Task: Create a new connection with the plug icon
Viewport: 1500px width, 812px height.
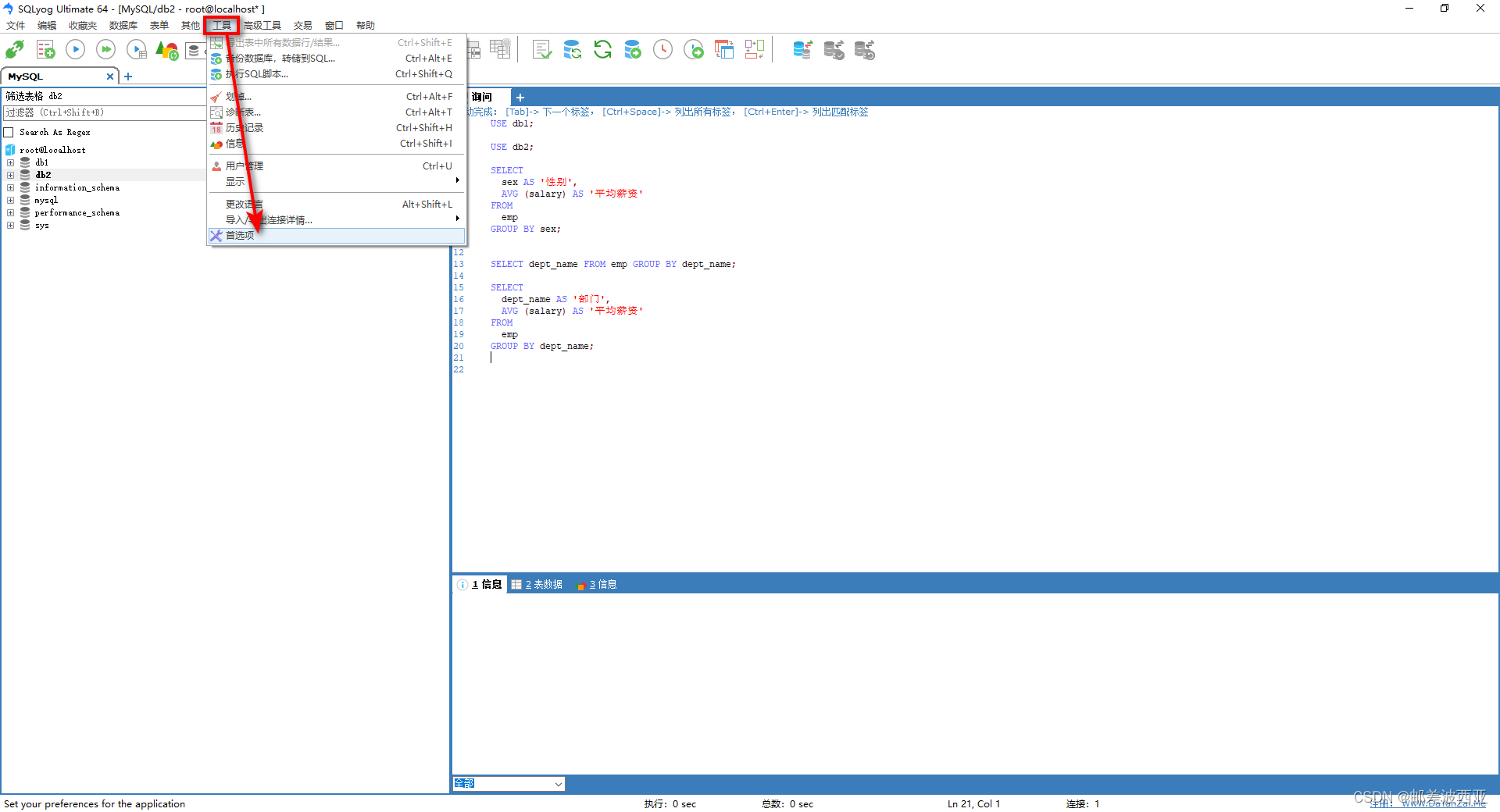Action: click(15, 49)
